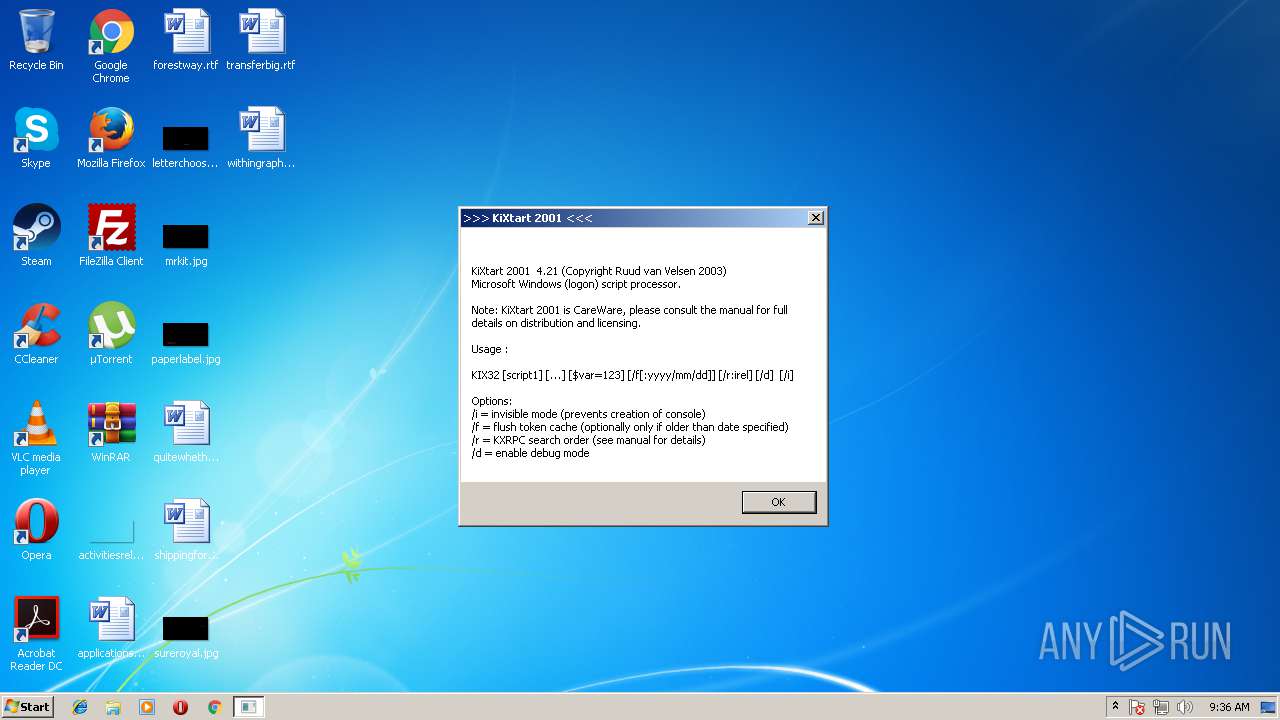This screenshot has width=1280, height=720.
Task: Click the KIX32 usage syntax line
Action: pyautogui.click(x=632, y=375)
